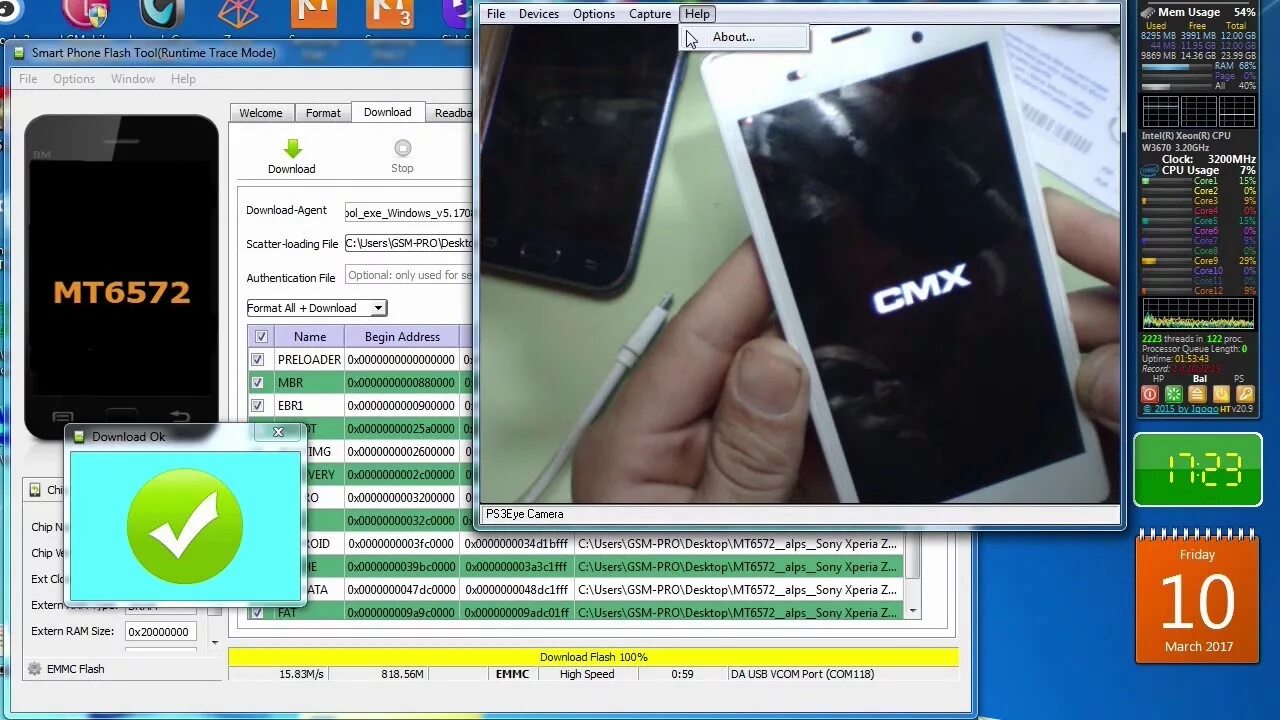Viewport: 1280px width, 720px height.
Task: Open Capture menu in camera window
Action: (x=650, y=14)
